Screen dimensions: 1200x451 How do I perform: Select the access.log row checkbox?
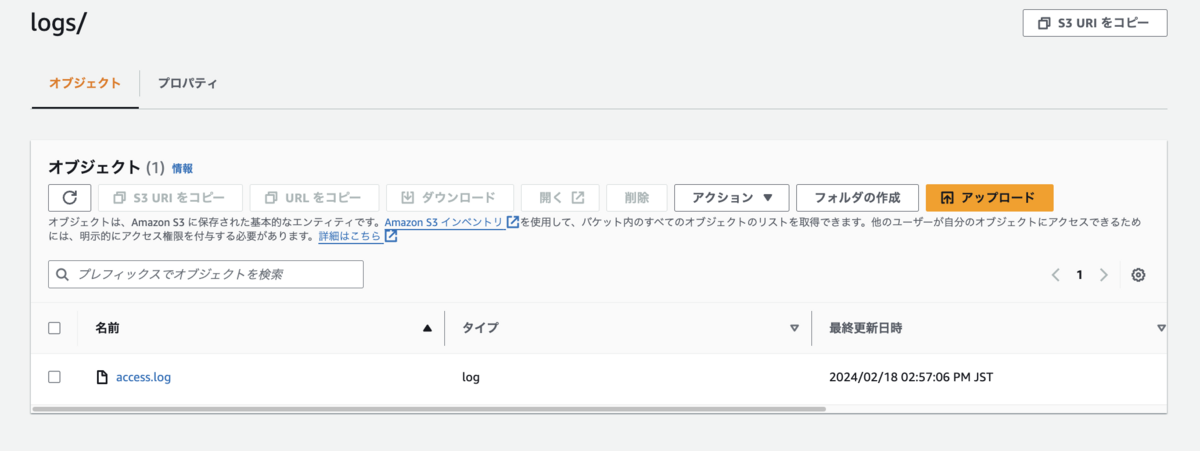tap(55, 377)
